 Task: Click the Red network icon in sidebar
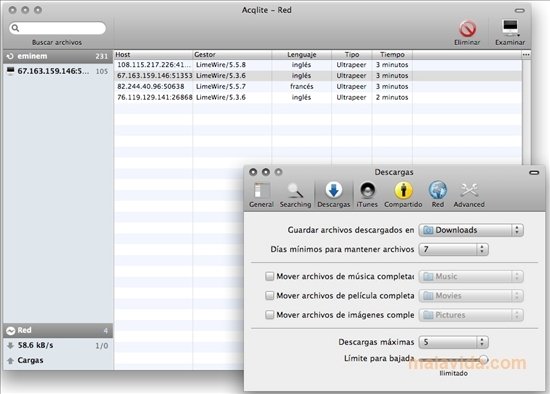11,330
